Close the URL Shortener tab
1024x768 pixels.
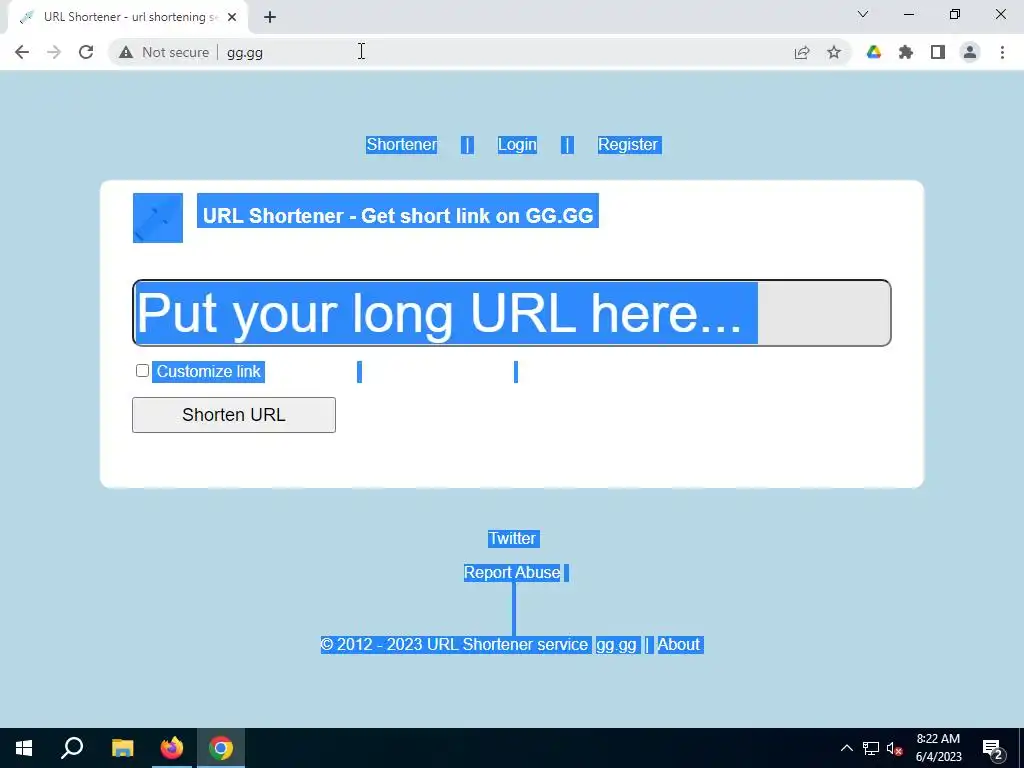pos(232,17)
